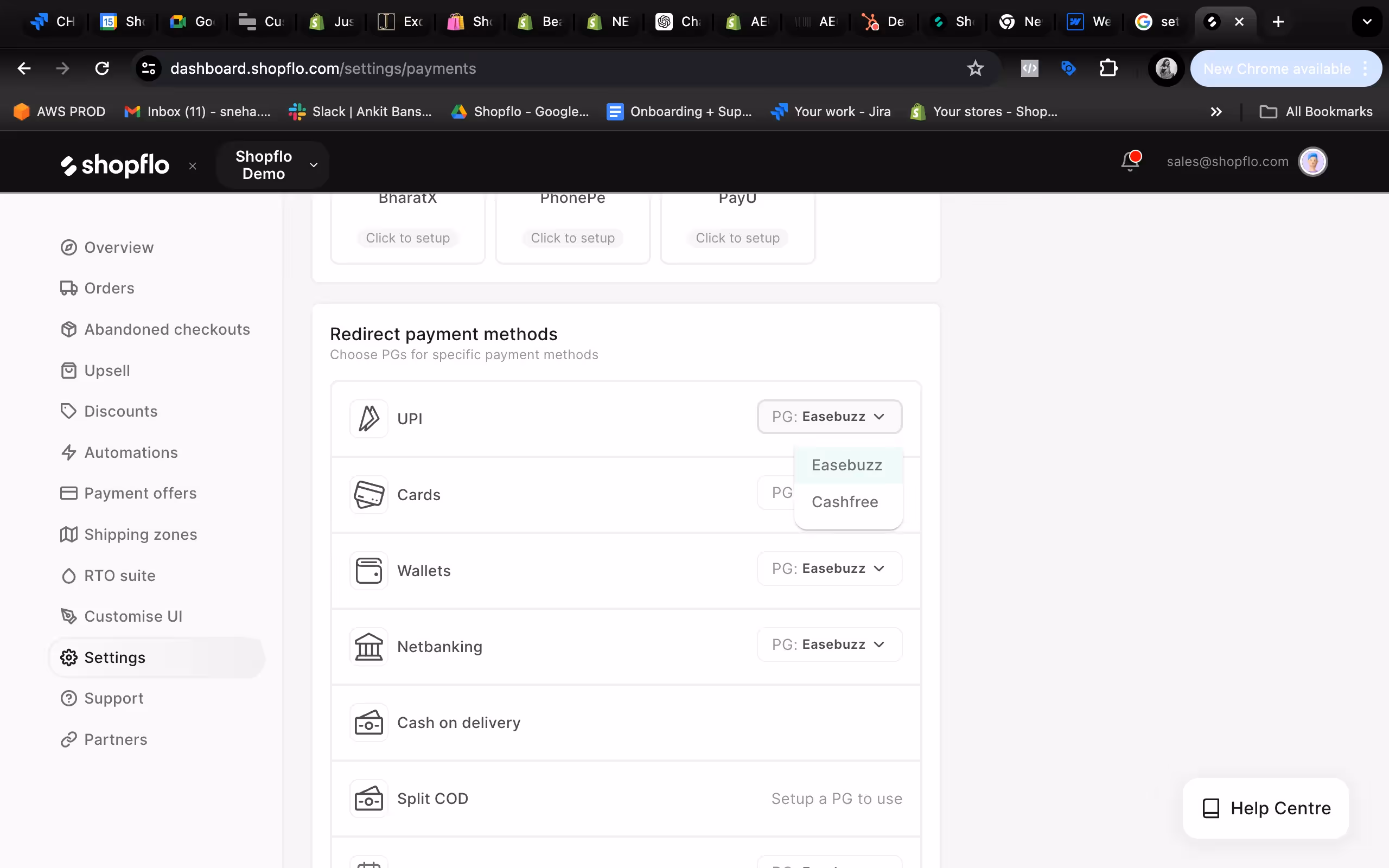Image resolution: width=1389 pixels, height=868 pixels.
Task: Open the Netbanking PG Easebuzz dropdown
Action: (830, 644)
